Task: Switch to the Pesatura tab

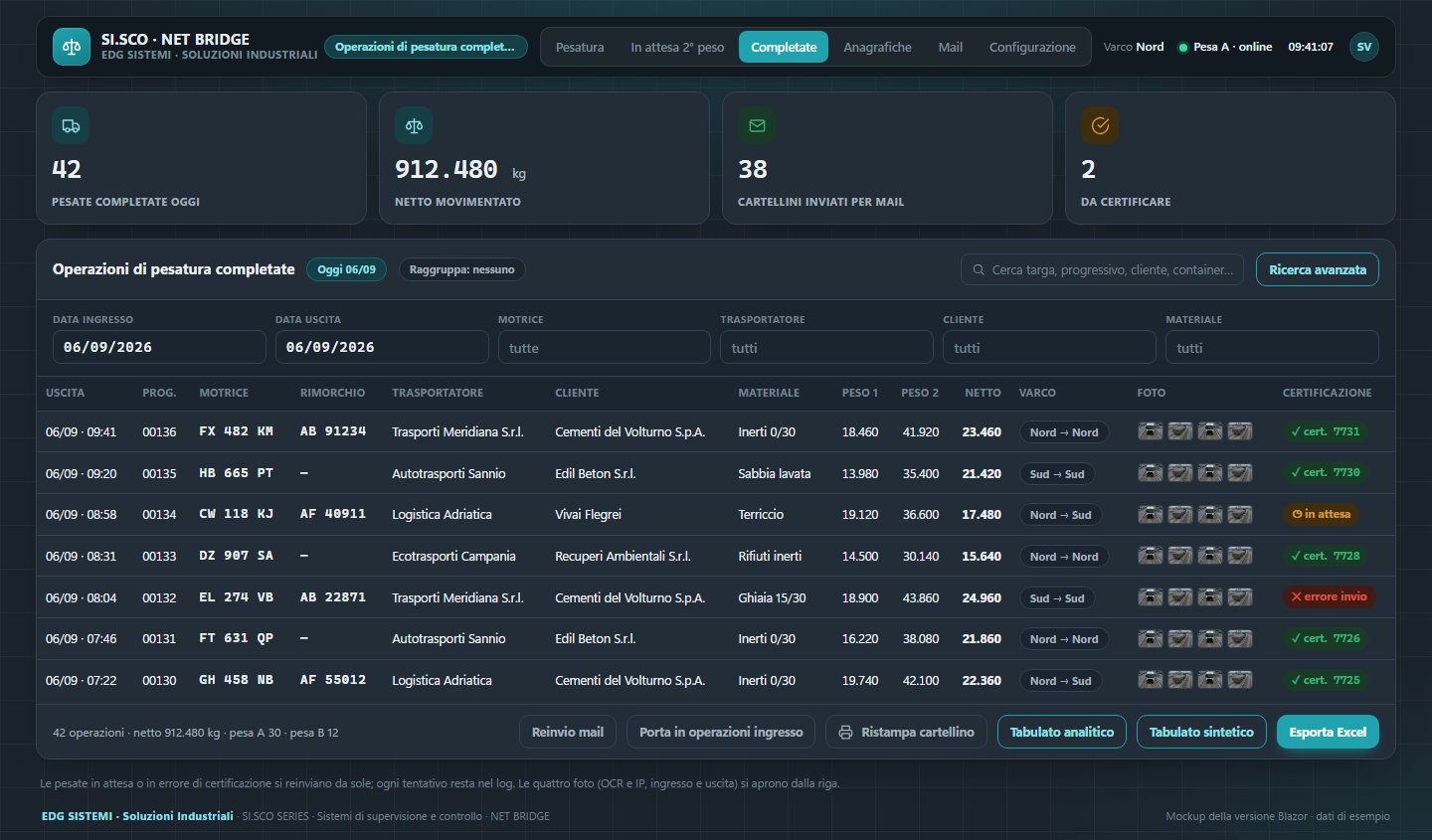Action: (580, 47)
